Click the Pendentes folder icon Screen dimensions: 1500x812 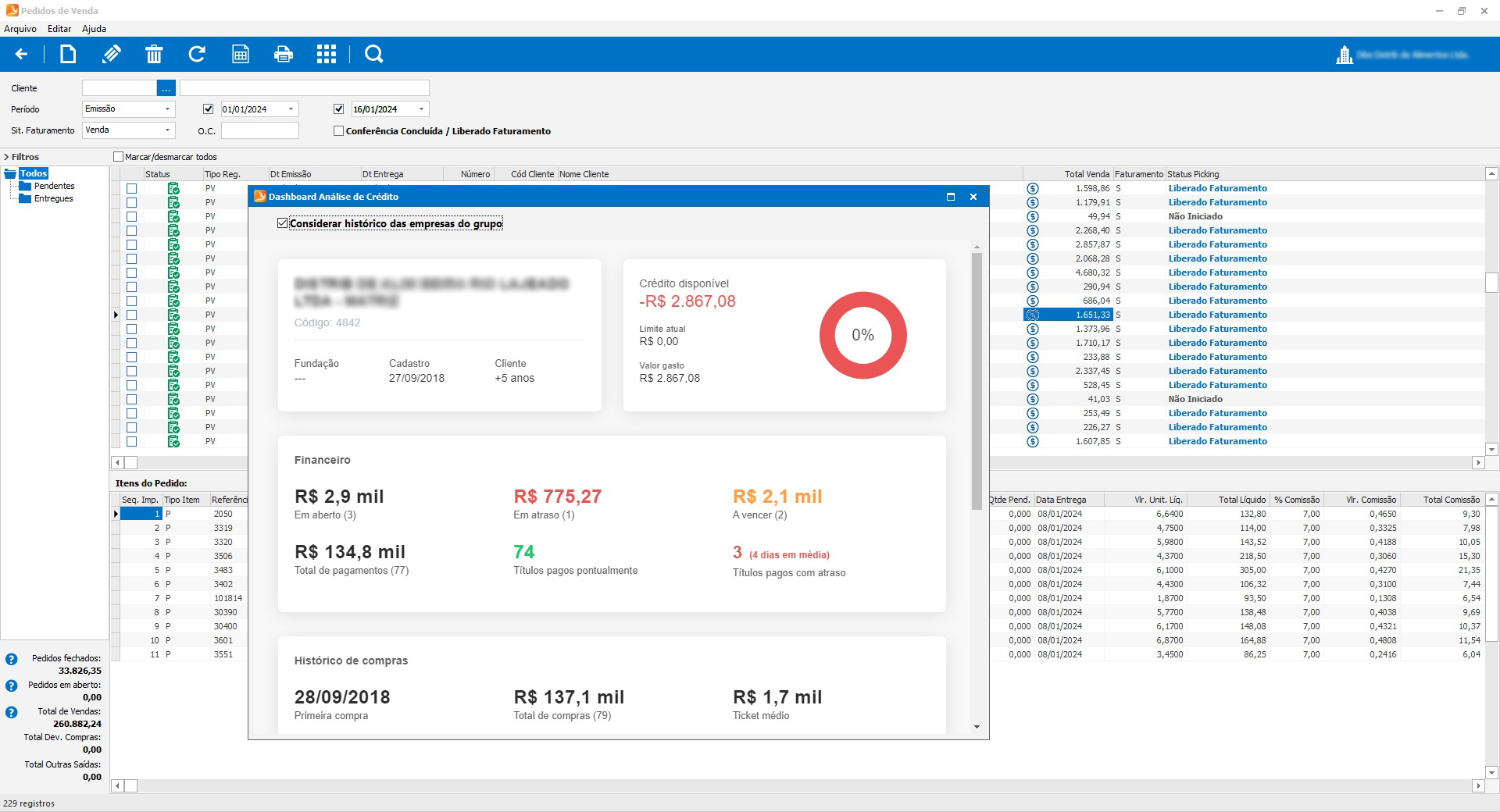25,186
